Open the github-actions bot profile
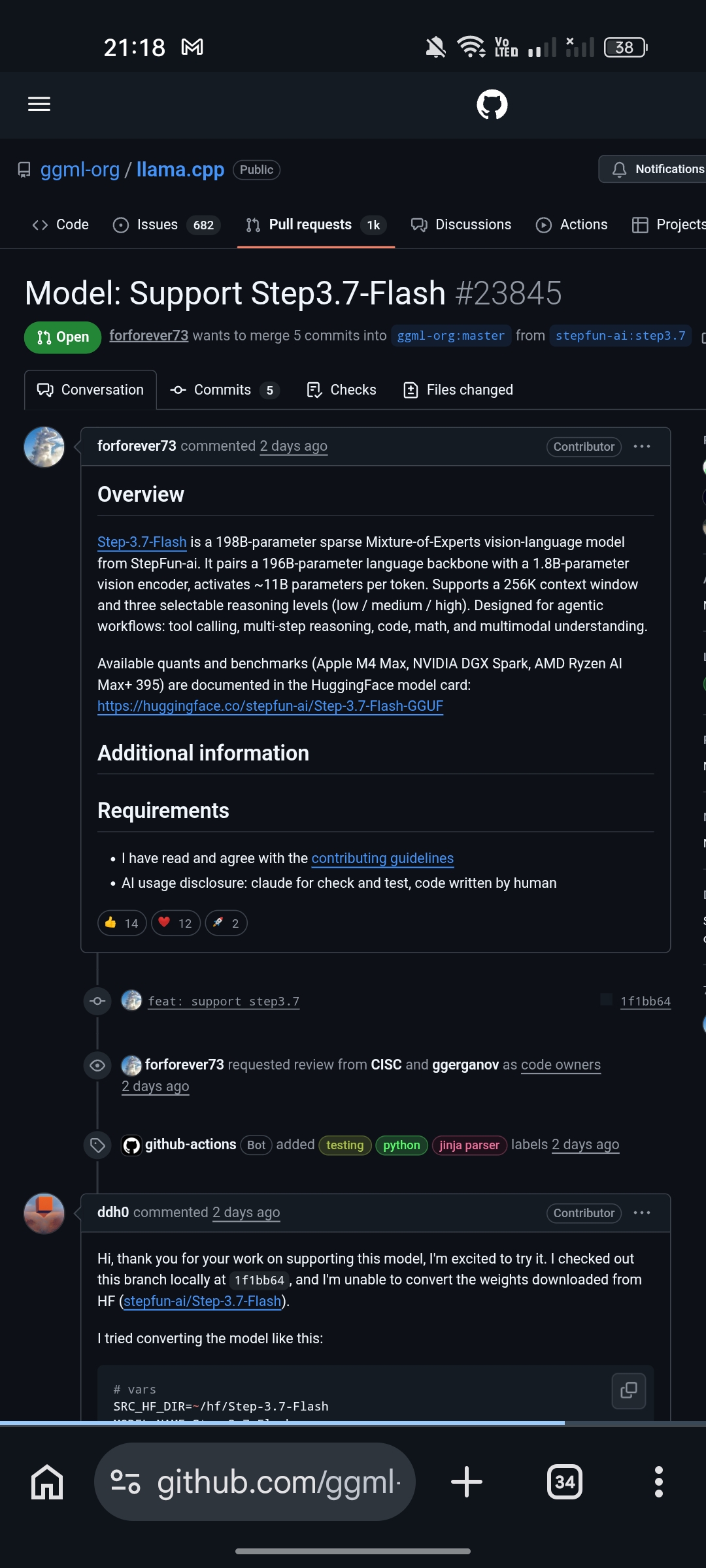This screenshot has width=706, height=1568. click(x=190, y=1145)
